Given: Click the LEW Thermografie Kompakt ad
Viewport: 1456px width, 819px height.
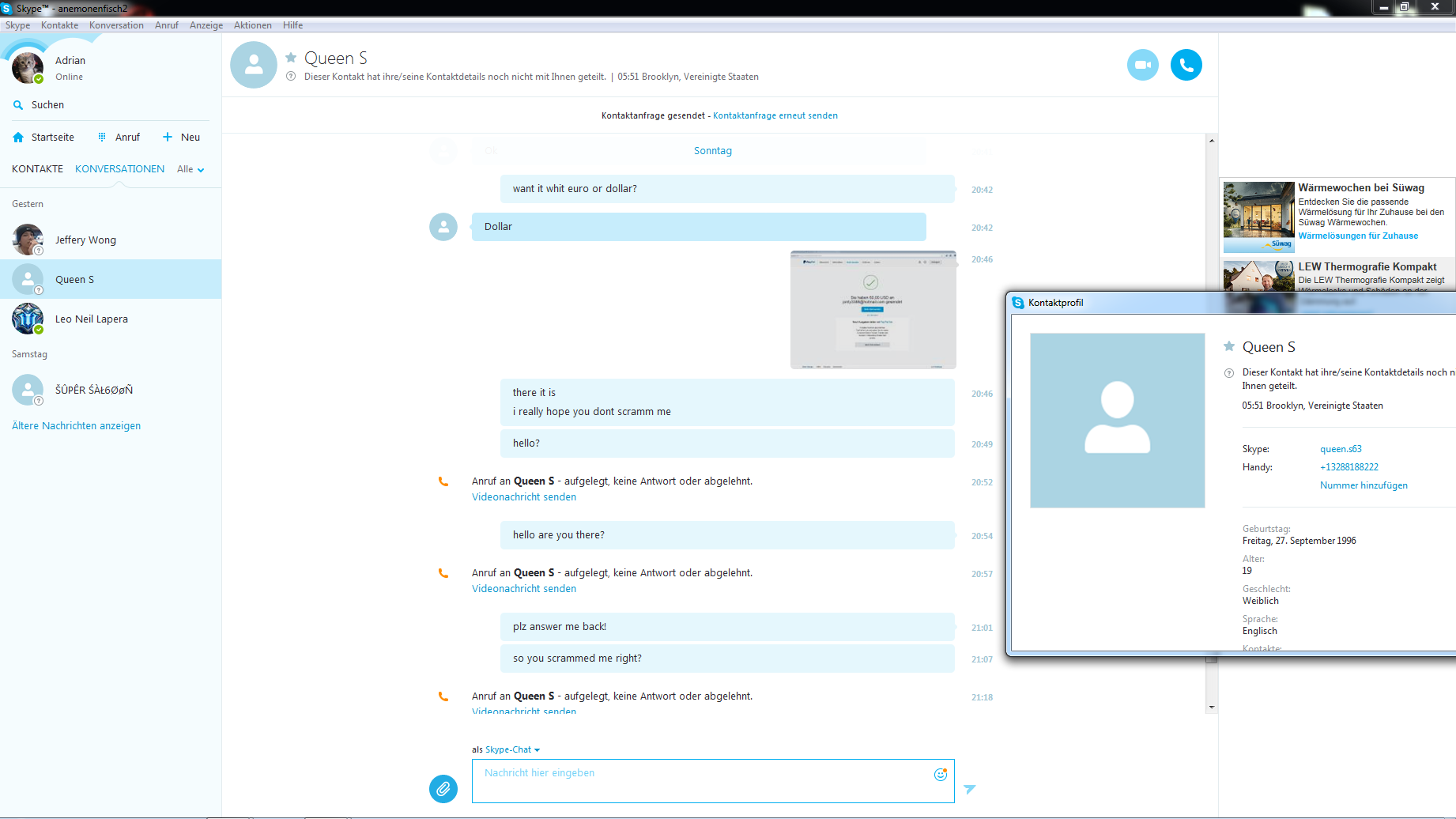Looking at the screenshot, I should coord(1338,274).
